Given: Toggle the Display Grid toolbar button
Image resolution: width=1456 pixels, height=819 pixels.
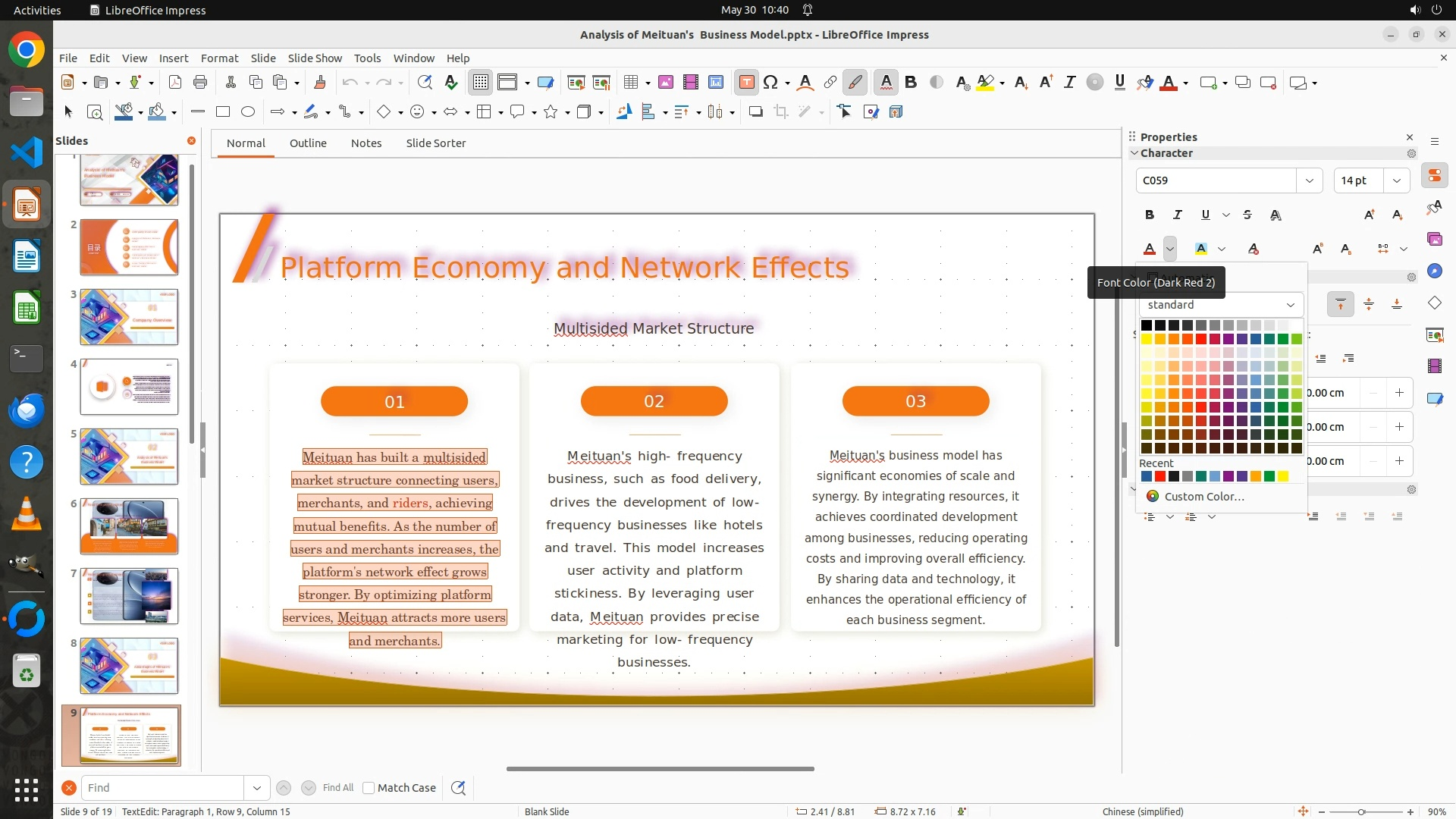Looking at the screenshot, I should (481, 83).
